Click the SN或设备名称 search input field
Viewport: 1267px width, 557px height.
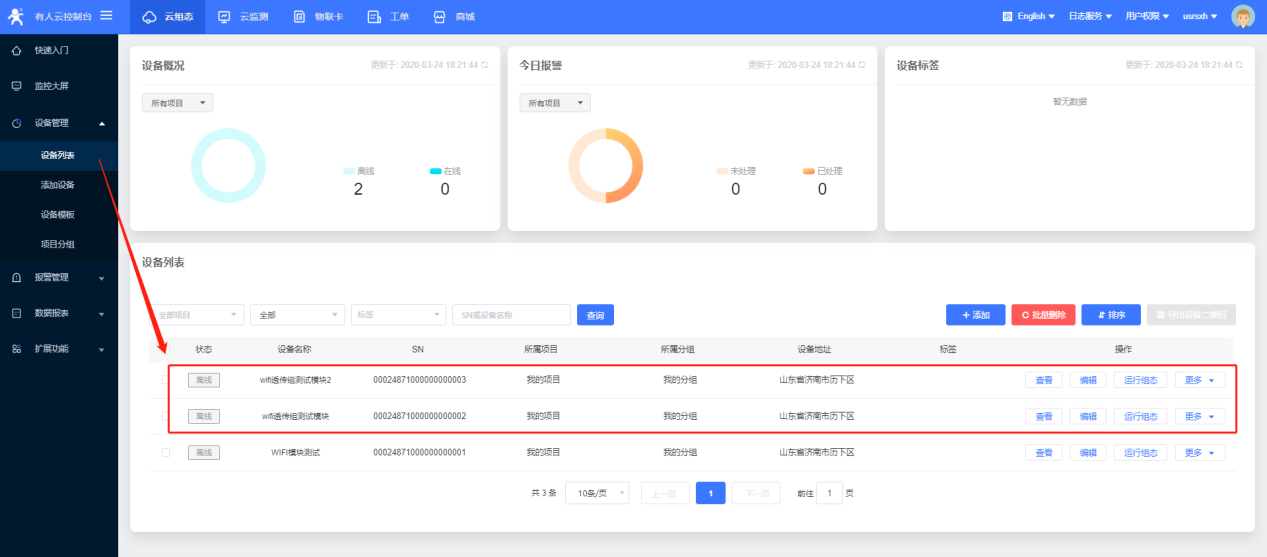(511, 315)
